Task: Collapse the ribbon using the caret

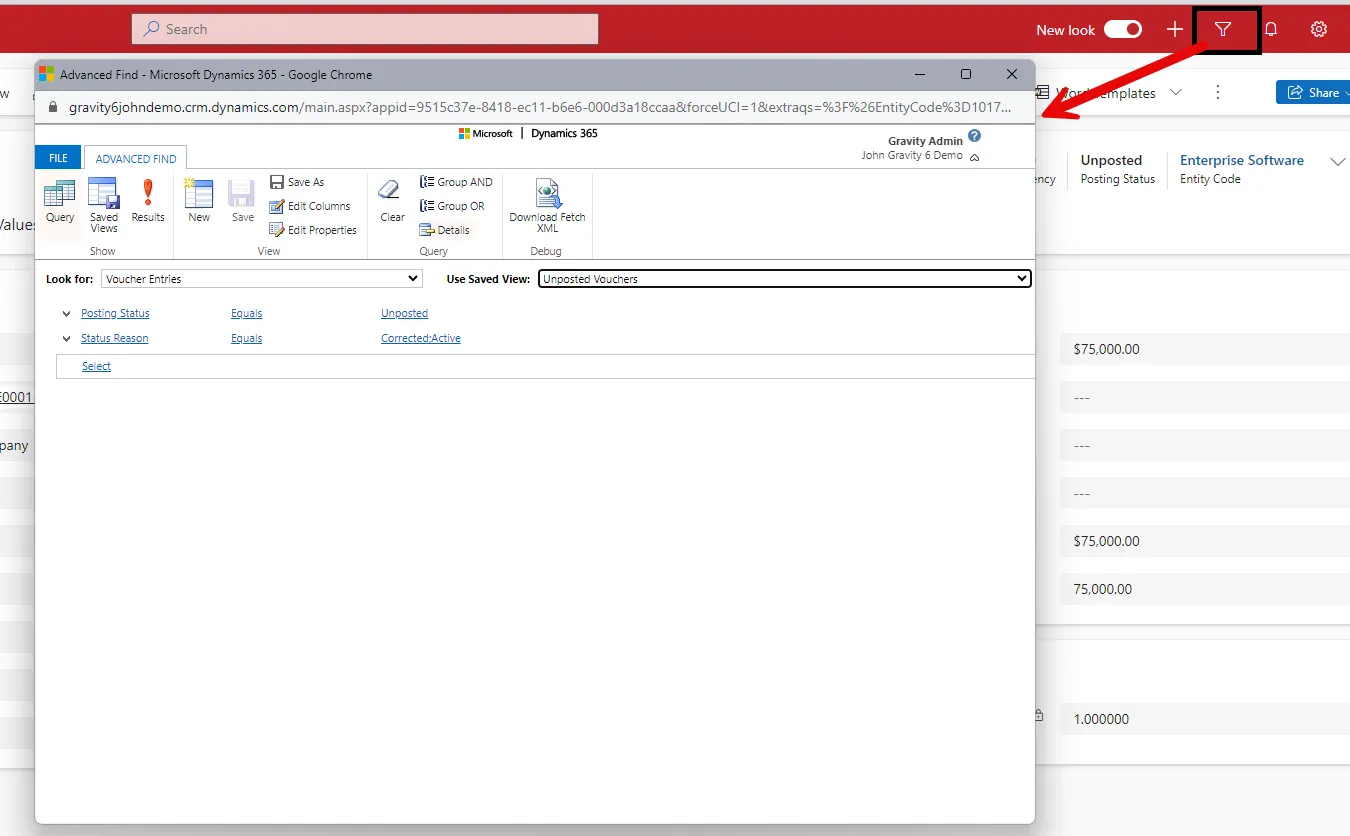Action: [975, 157]
